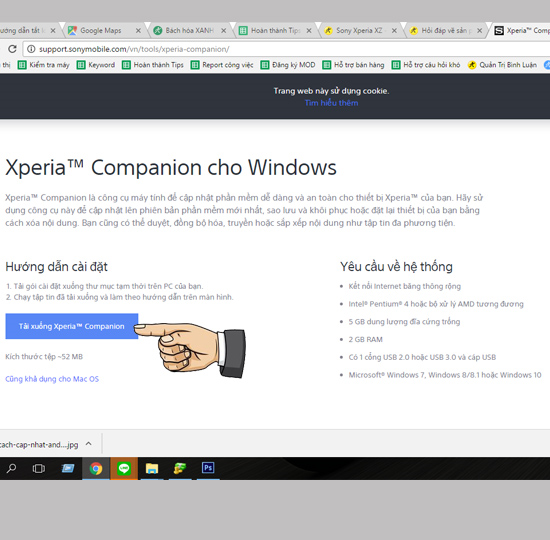Expand the download item options chevron

(89, 444)
